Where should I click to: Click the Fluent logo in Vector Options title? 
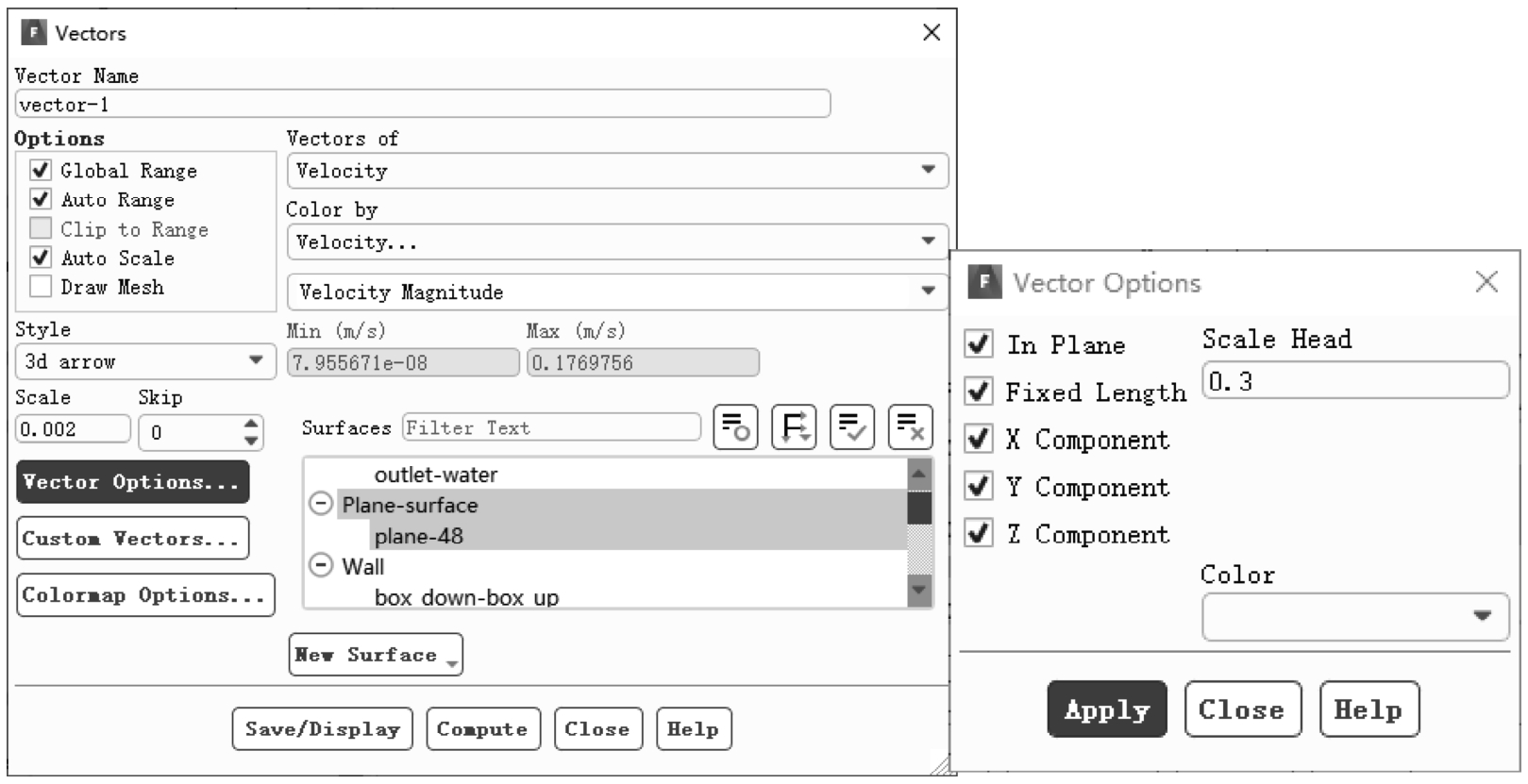(984, 281)
